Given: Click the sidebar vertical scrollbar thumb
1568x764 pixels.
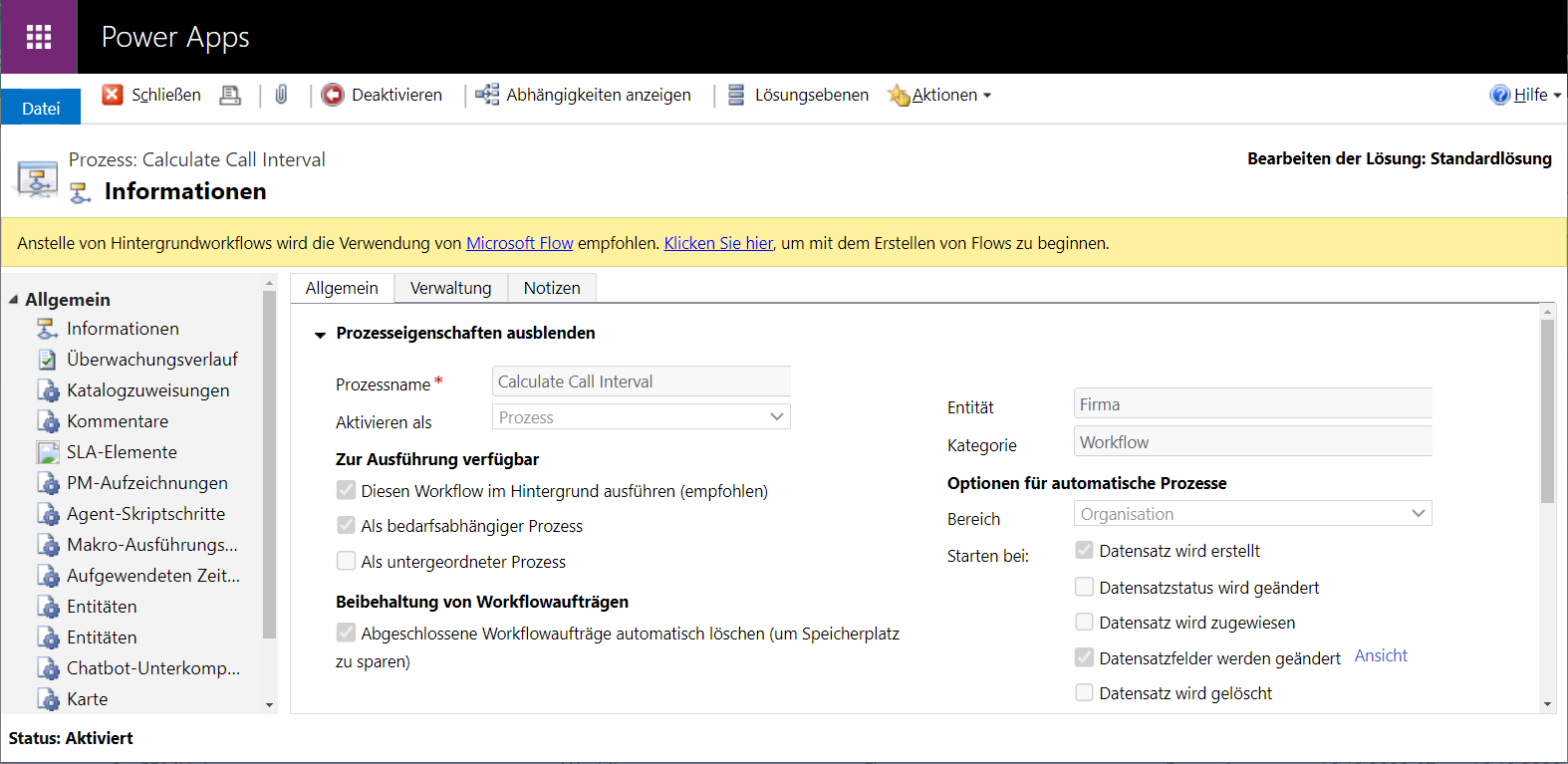Looking at the screenshot, I should click(x=269, y=464).
